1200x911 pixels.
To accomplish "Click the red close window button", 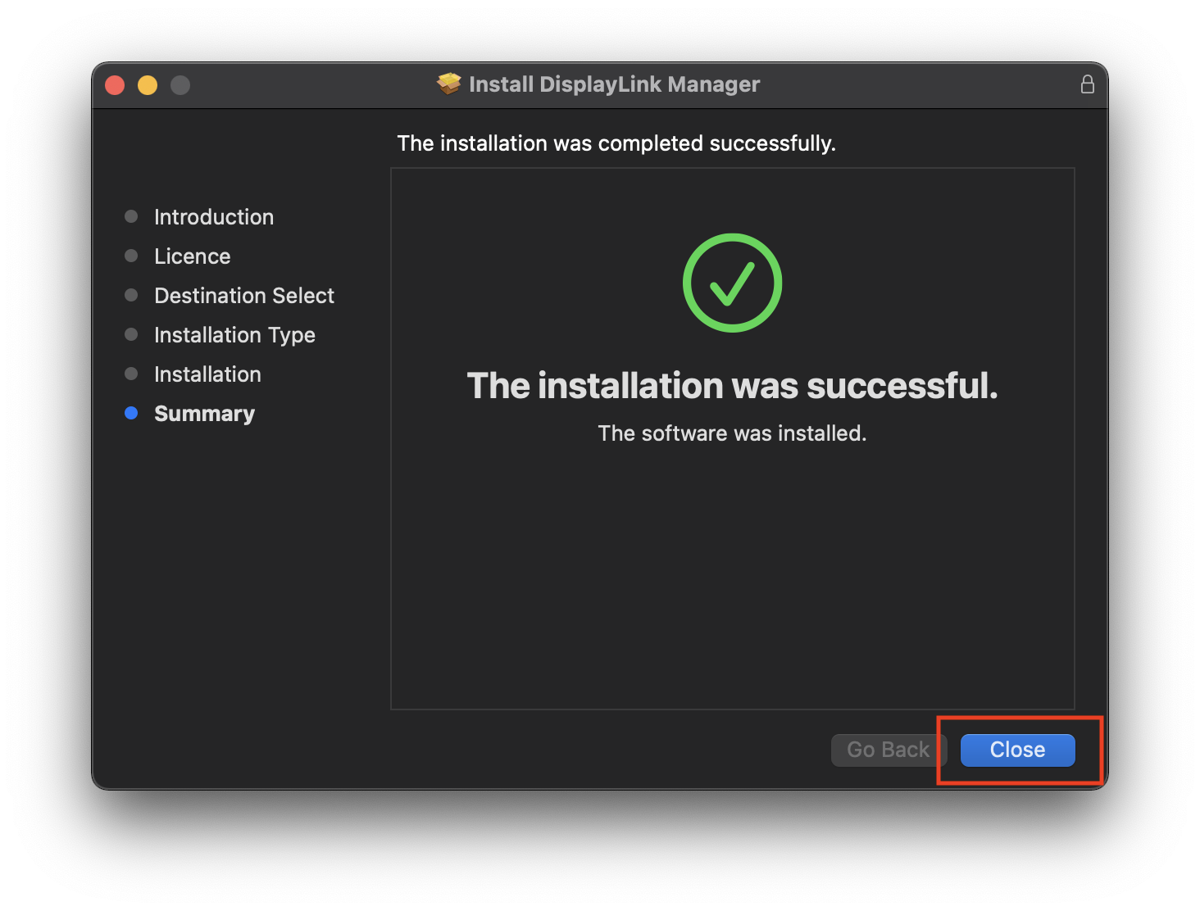I will click(x=115, y=85).
